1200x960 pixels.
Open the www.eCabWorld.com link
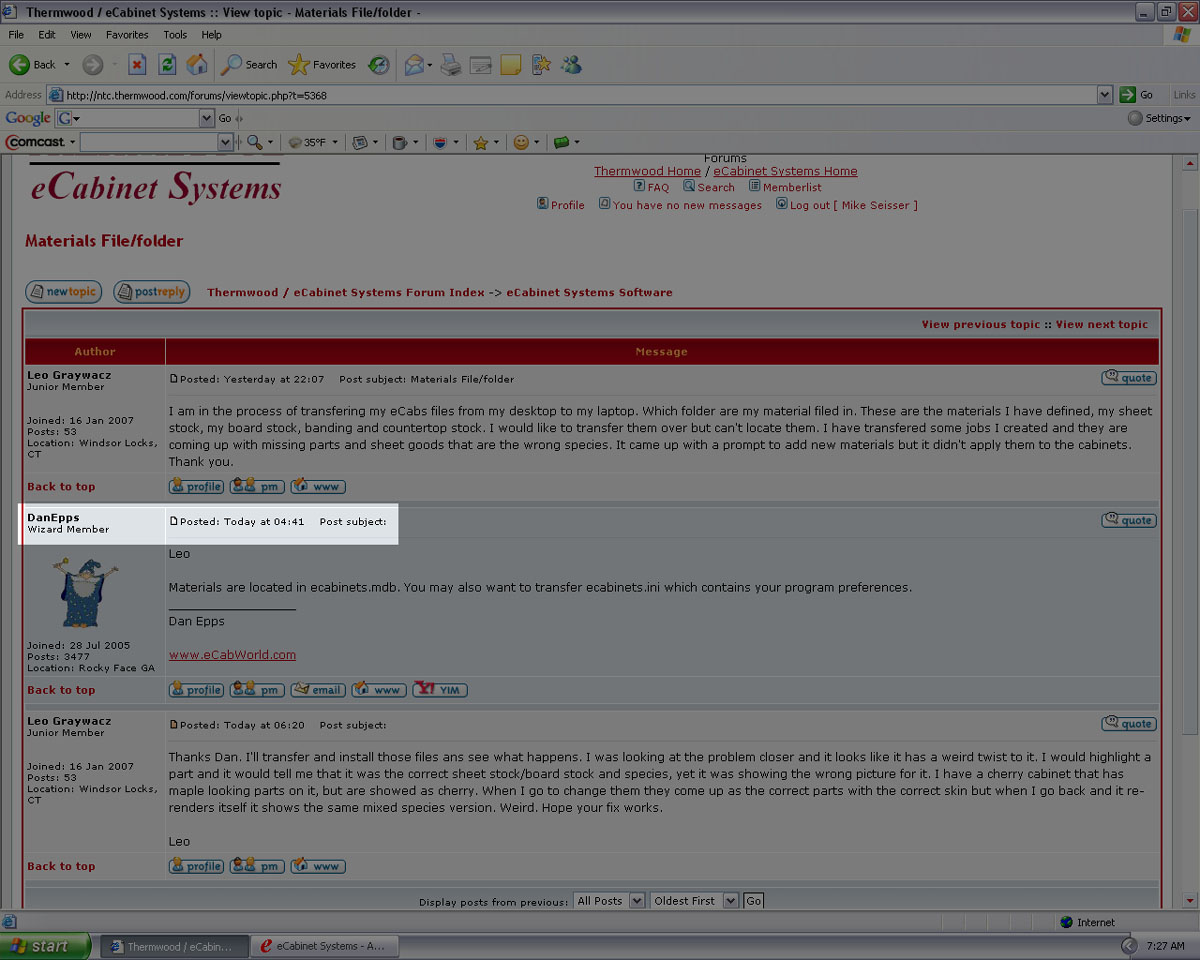pyautogui.click(x=232, y=655)
